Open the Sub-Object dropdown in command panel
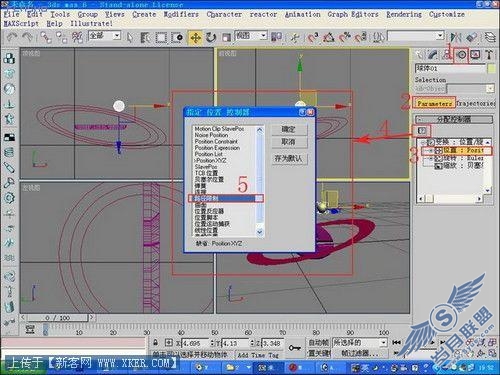The width and height of the screenshot is (500, 375). [x=489, y=89]
